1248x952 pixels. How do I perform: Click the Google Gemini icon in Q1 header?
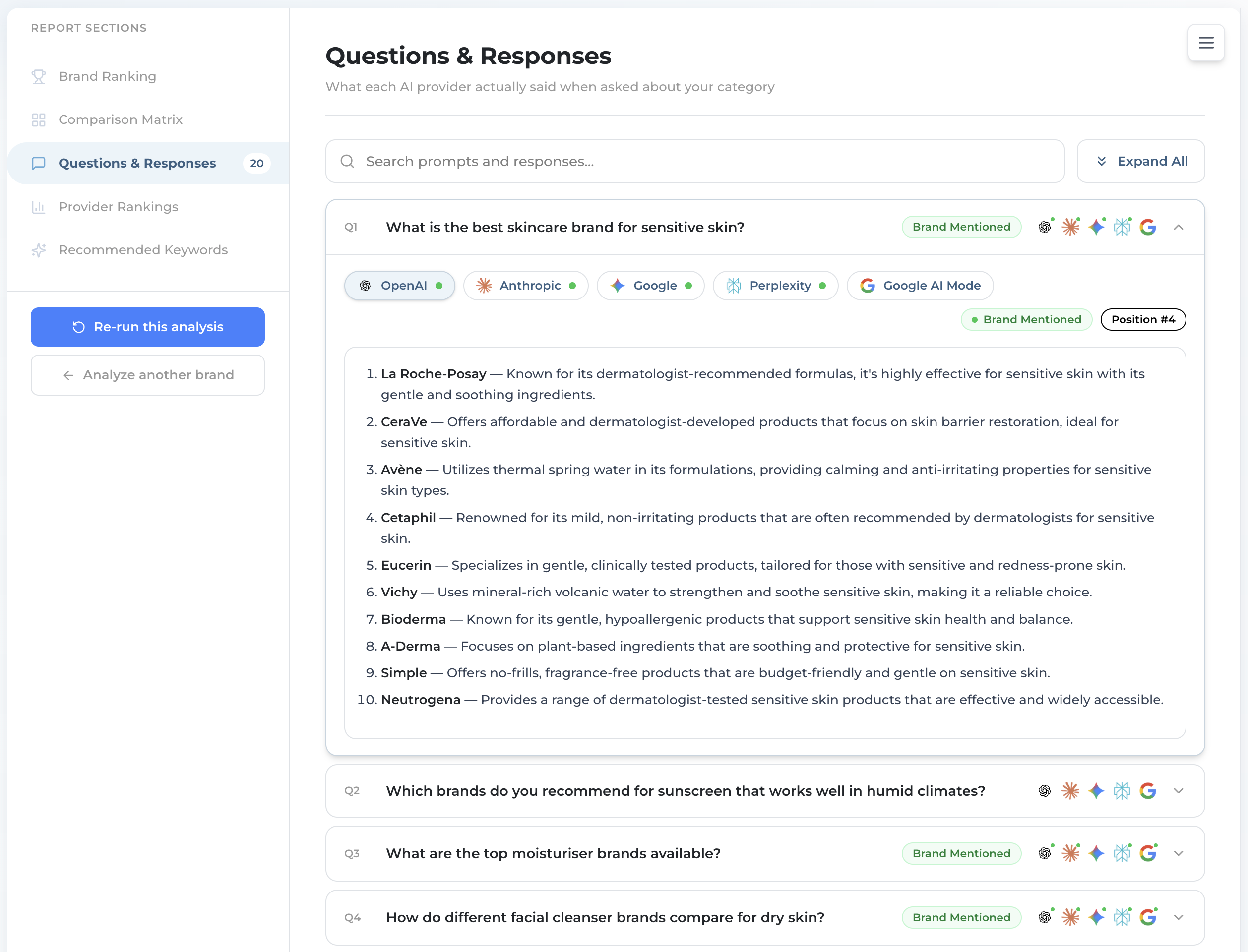click(x=1096, y=227)
